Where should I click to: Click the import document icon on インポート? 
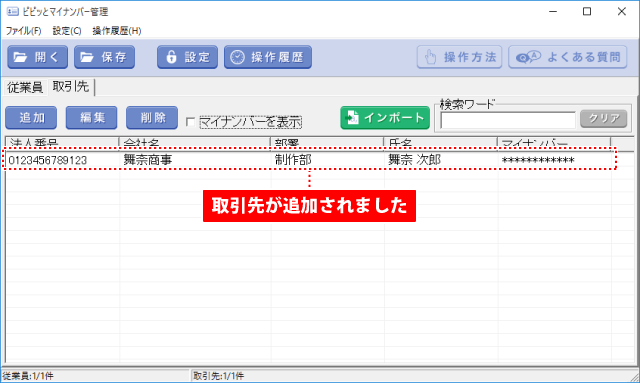(352, 118)
